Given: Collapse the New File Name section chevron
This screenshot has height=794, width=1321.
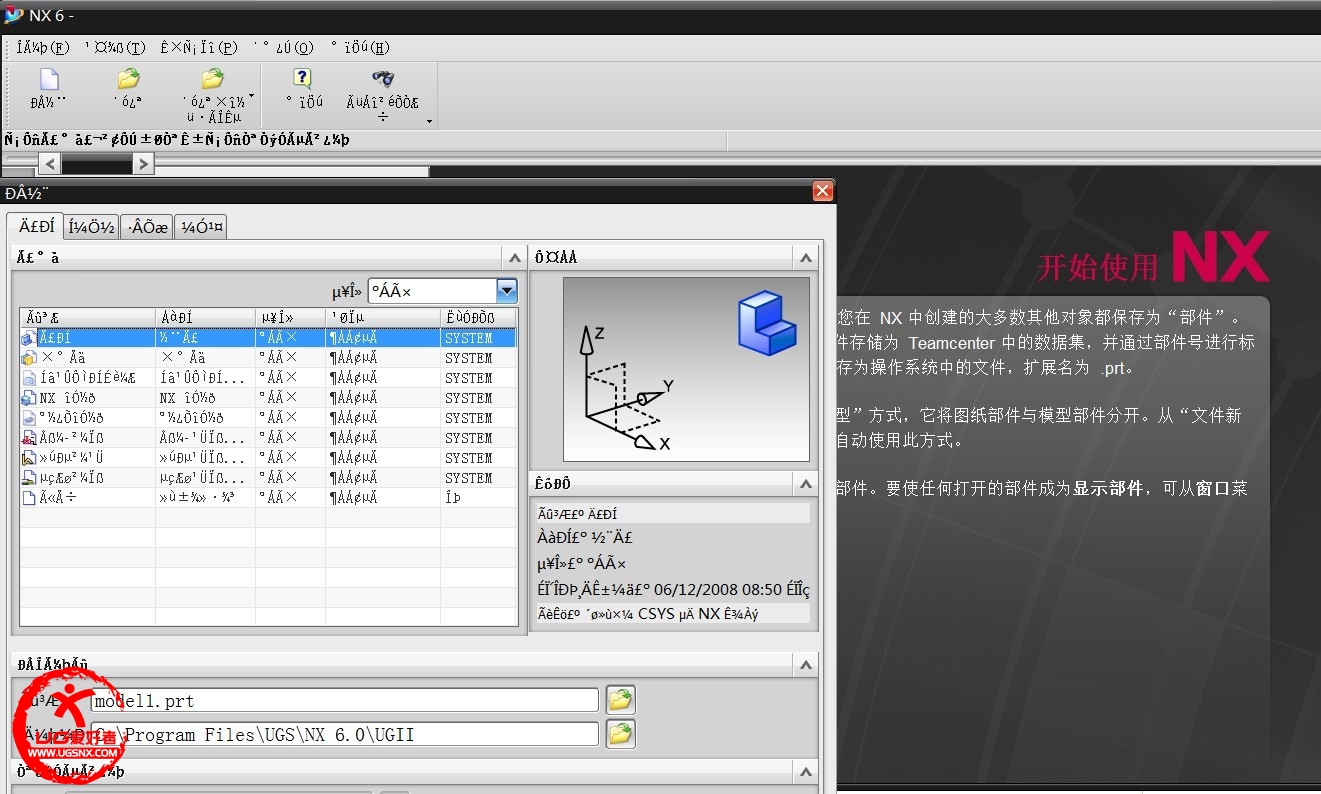Looking at the screenshot, I should point(806,664).
